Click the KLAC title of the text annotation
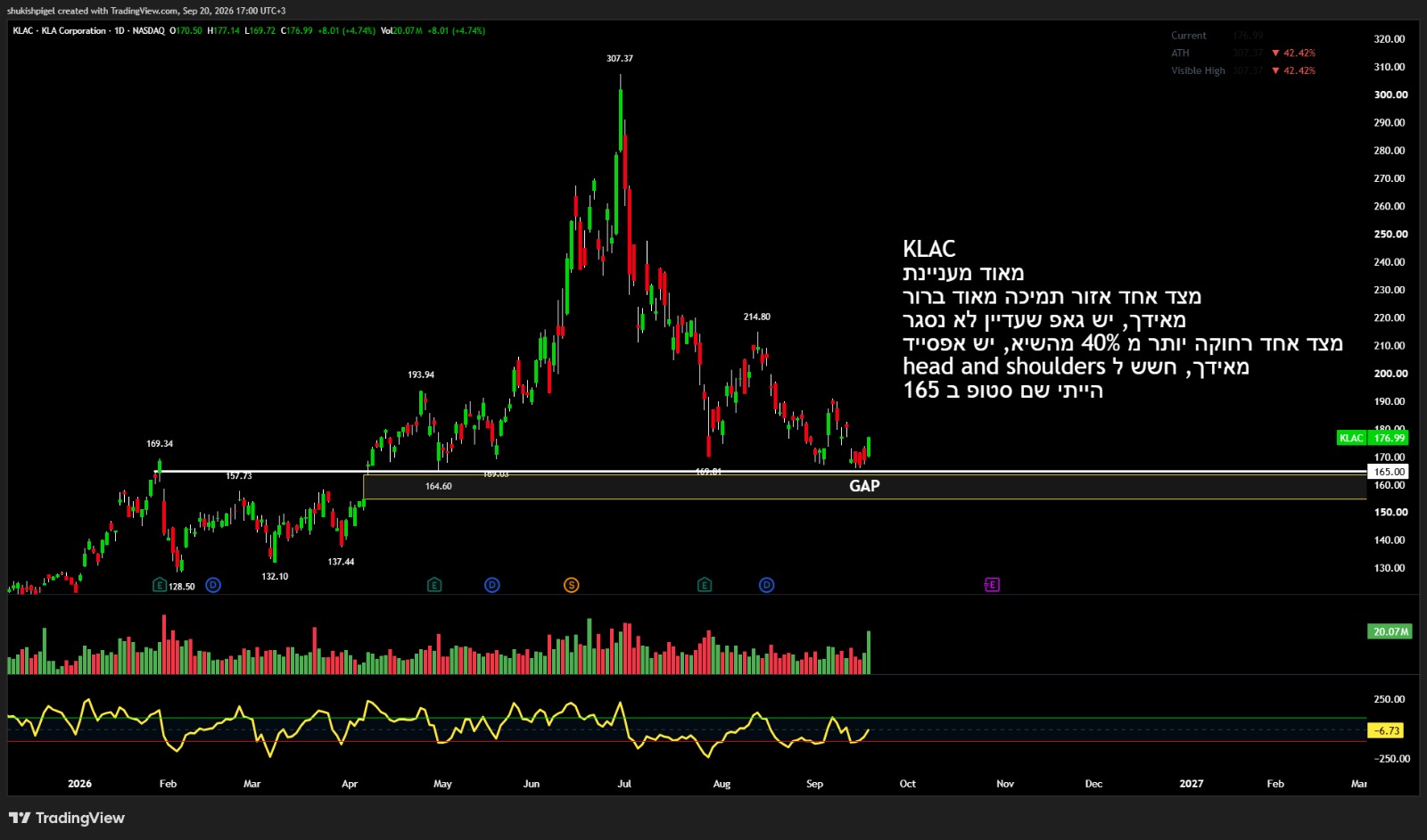The height and width of the screenshot is (840, 1427). pyautogui.click(x=928, y=249)
